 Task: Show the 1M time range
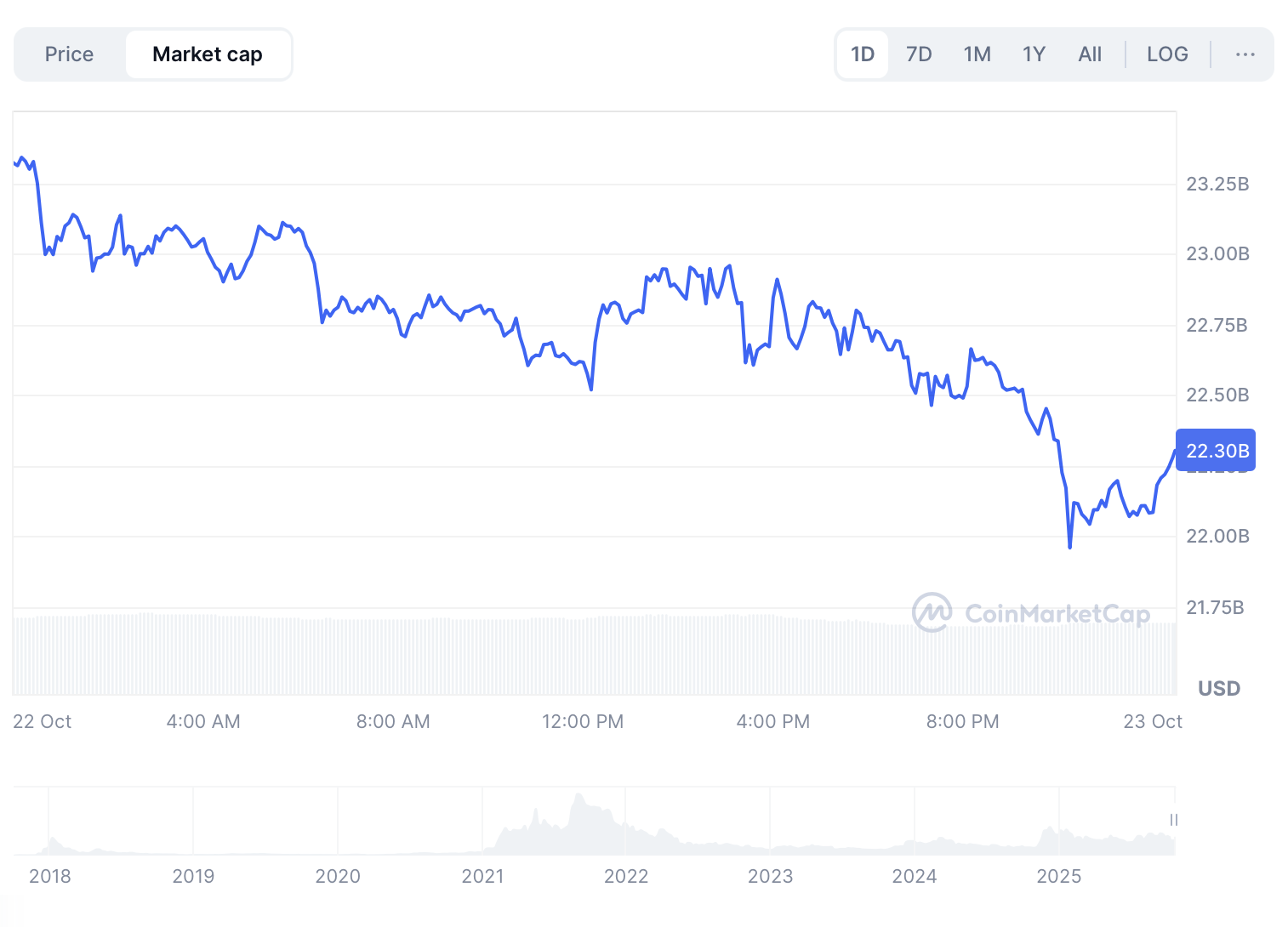click(977, 54)
